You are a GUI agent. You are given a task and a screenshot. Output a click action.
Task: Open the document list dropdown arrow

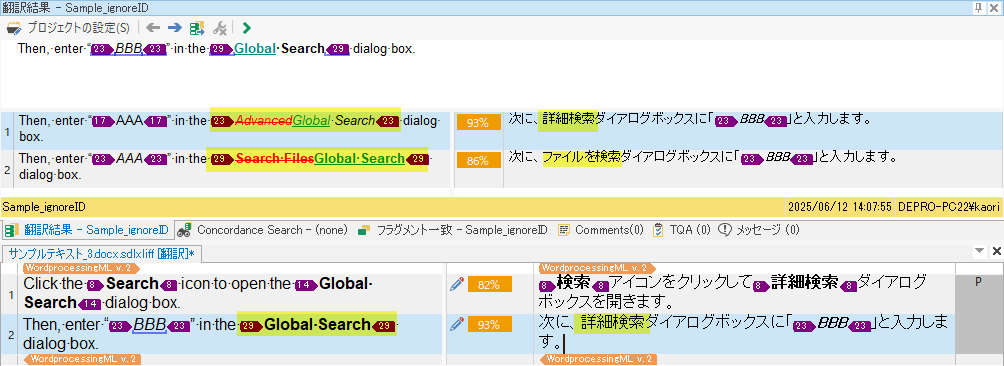click(x=980, y=251)
